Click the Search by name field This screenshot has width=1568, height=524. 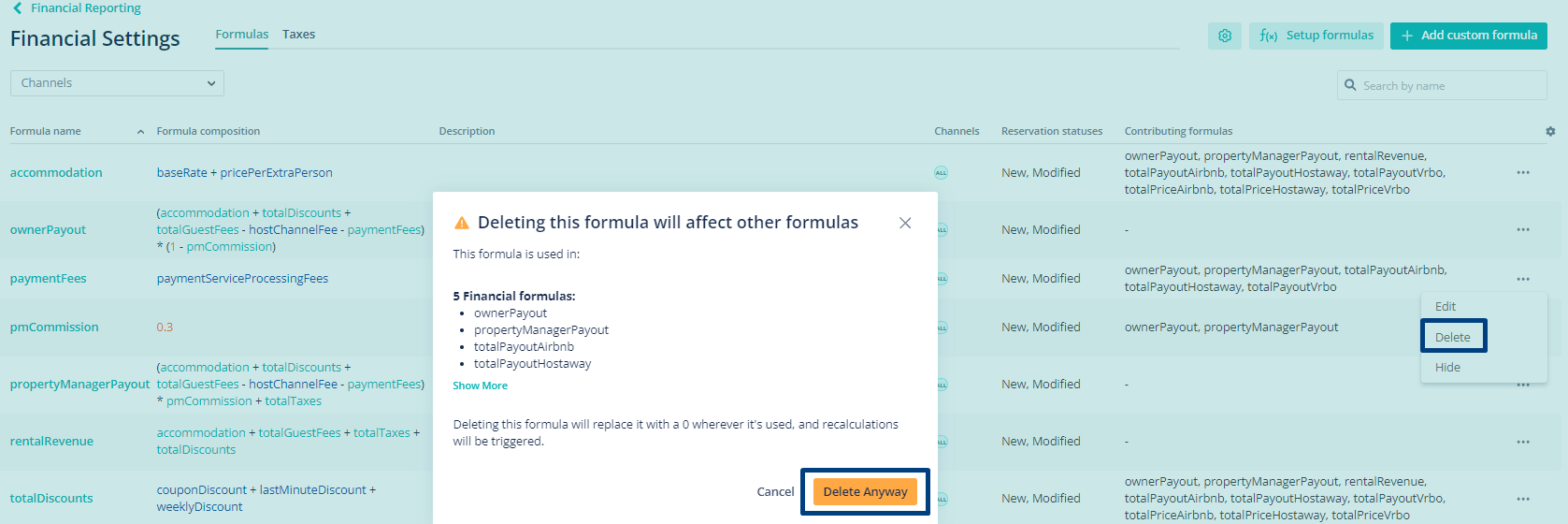pyautogui.click(x=1449, y=86)
